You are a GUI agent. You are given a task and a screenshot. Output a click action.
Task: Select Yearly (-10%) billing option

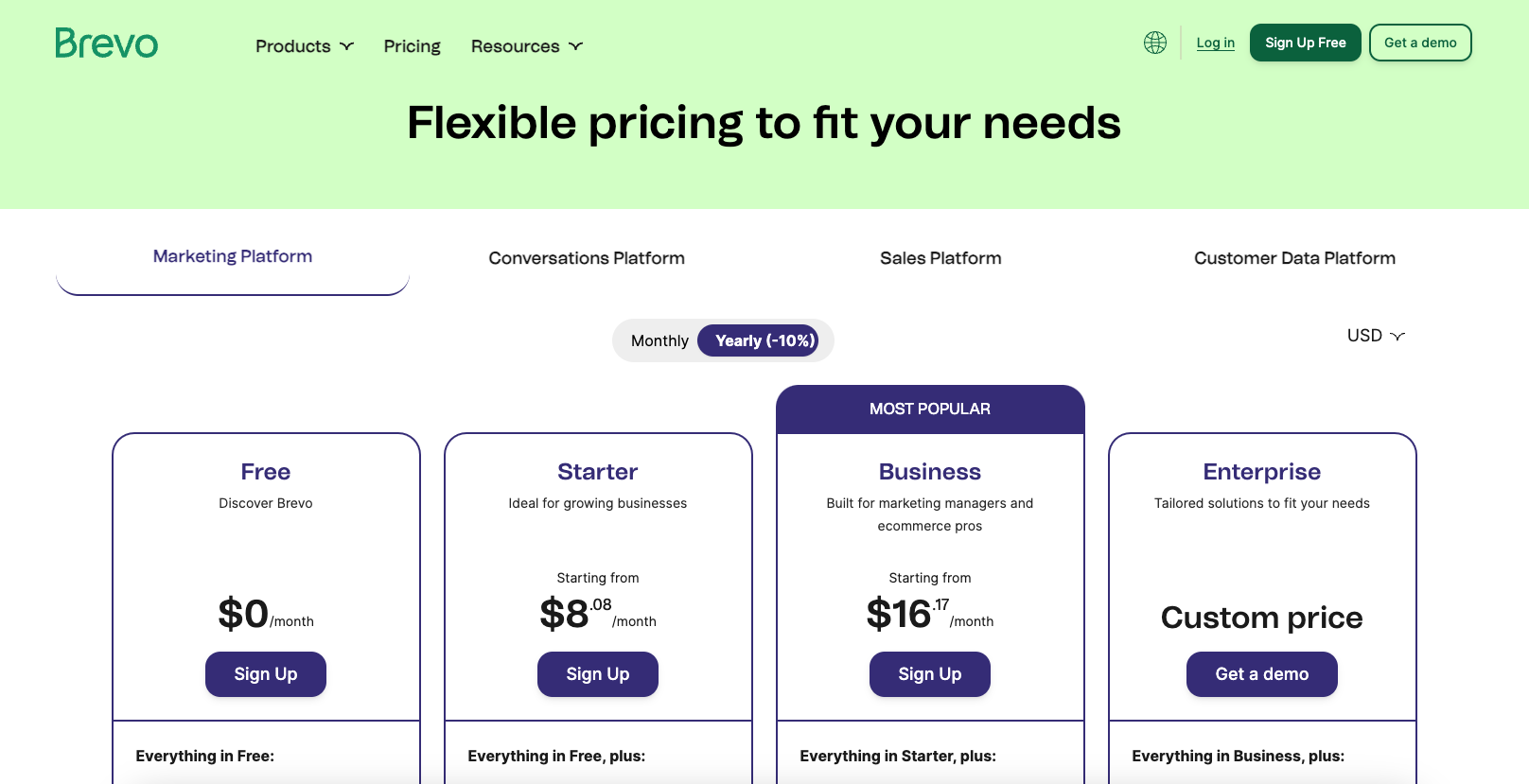coord(764,340)
